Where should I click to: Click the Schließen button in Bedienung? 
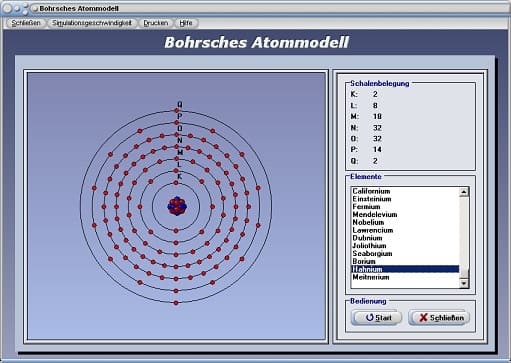pyautogui.click(x=439, y=318)
